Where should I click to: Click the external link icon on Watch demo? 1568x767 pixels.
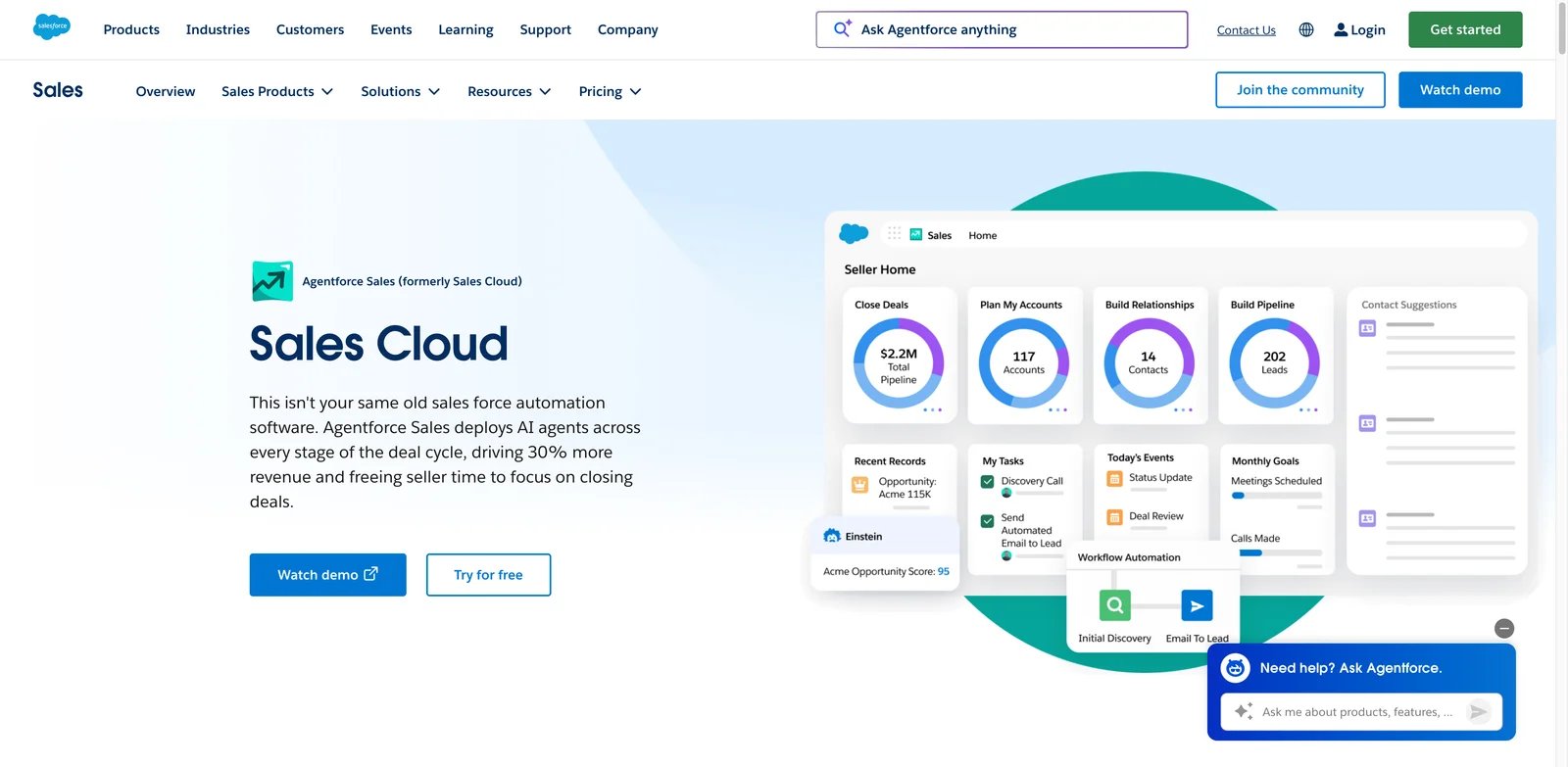[x=370, y=574]
